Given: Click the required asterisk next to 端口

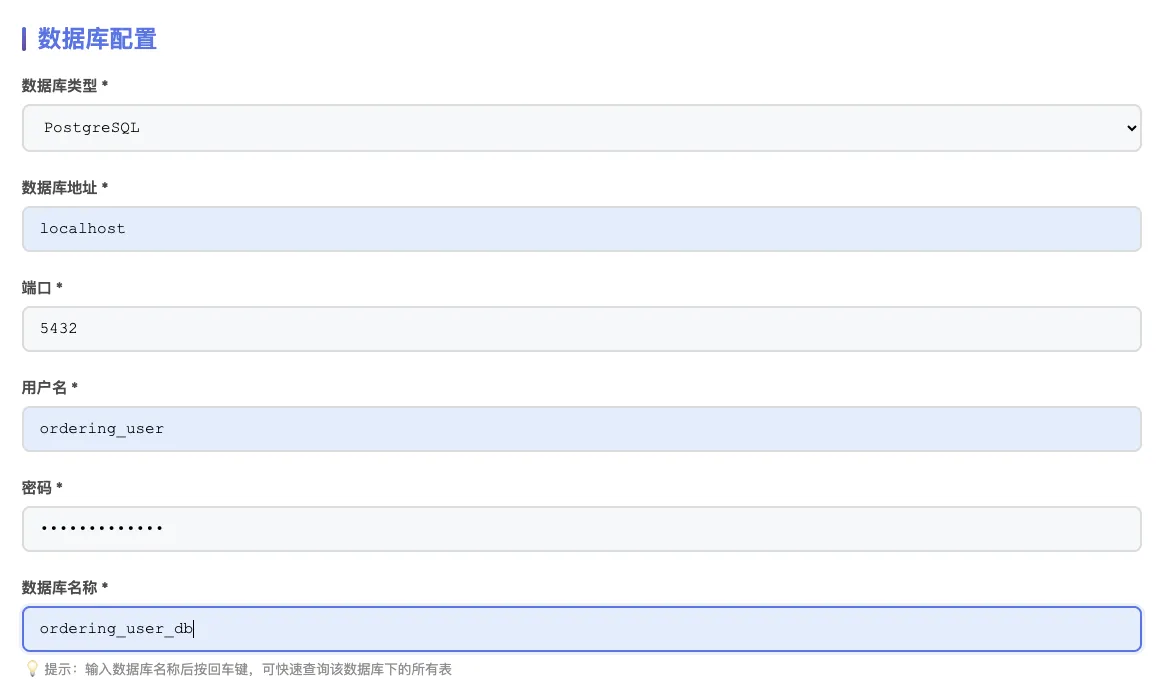Looking at the screenshot, I should click(x=59, y=287).
